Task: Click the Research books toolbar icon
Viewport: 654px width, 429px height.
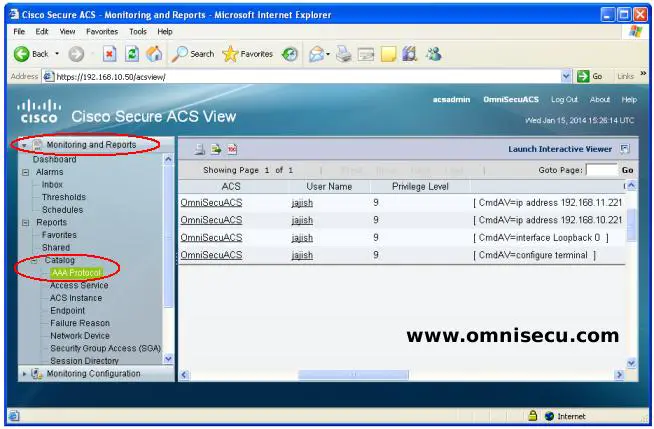Action: click(410, 54)
